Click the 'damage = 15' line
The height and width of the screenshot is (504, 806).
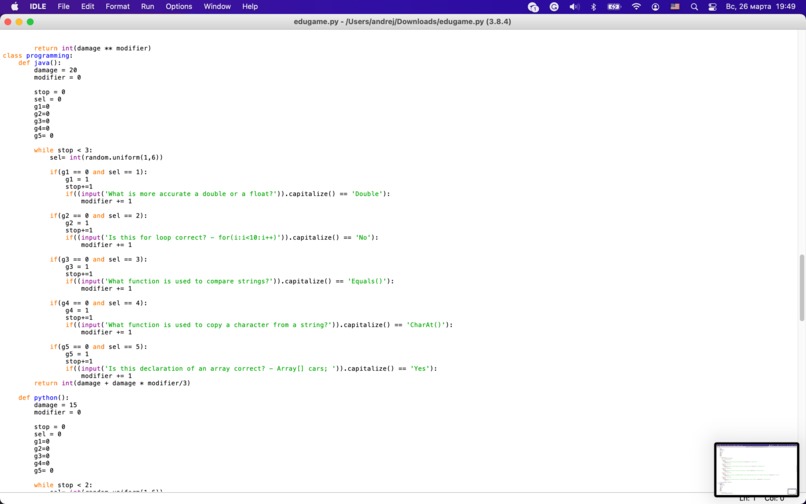coord(56,405)
